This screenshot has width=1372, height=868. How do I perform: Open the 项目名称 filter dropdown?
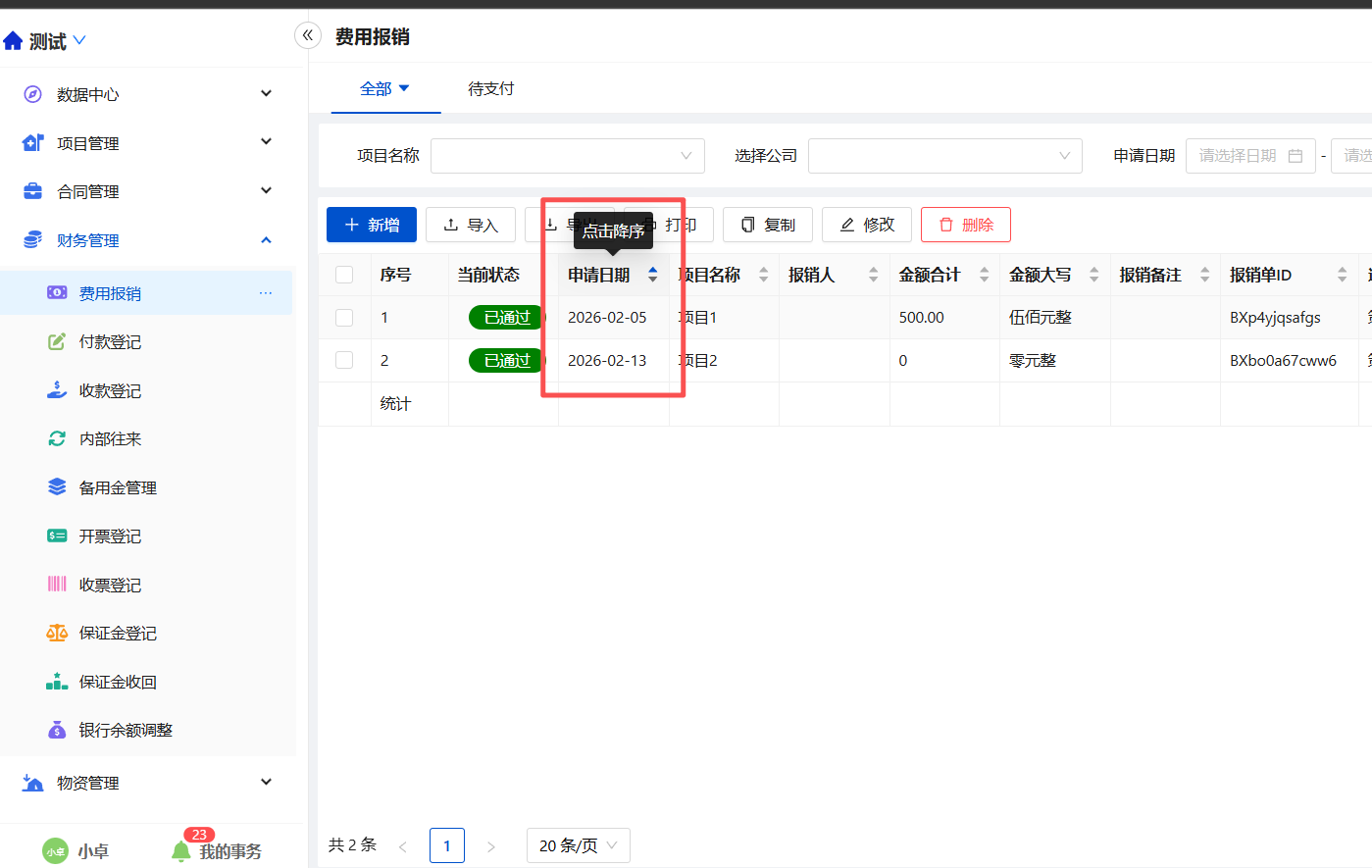[x=567, y=156]
